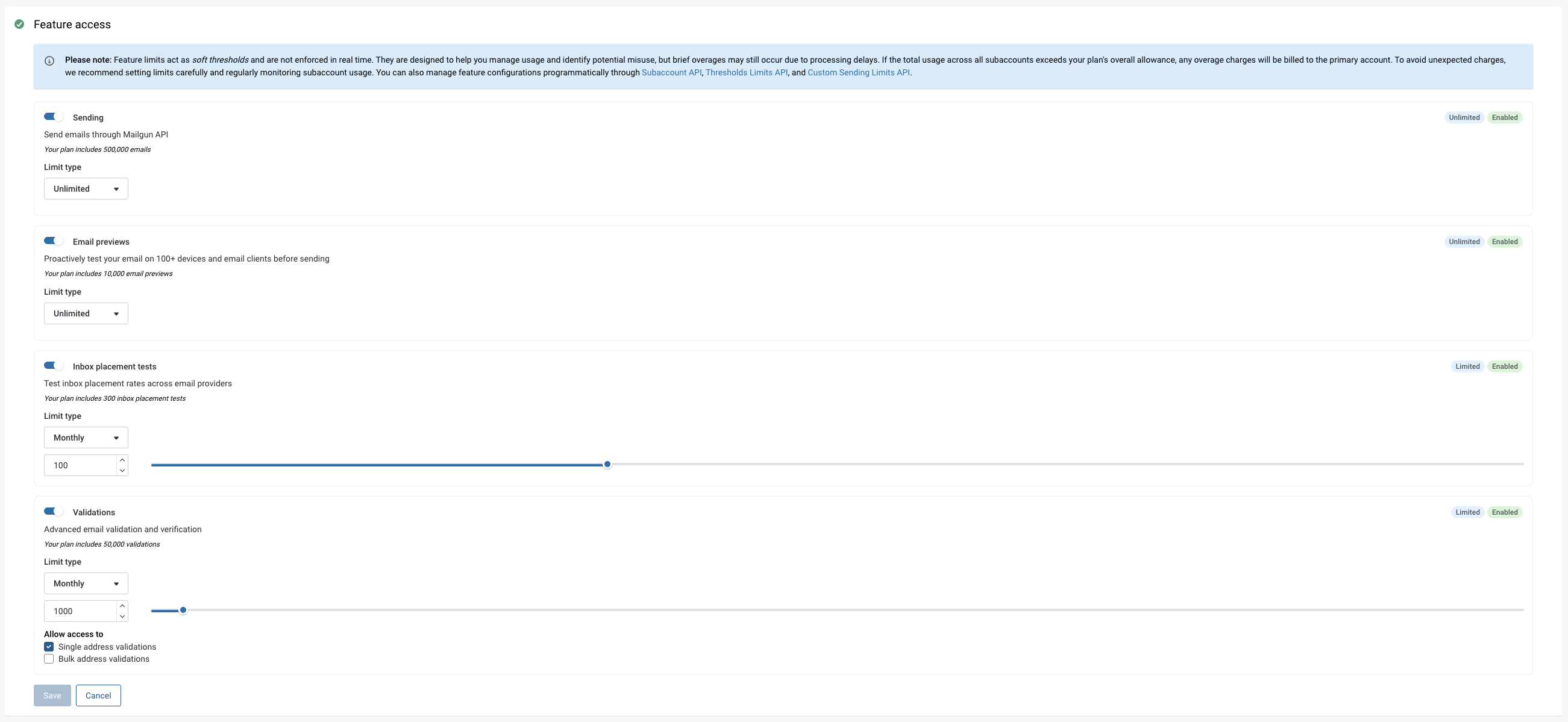Open the Subaccount API link

(x=672, y=72)
